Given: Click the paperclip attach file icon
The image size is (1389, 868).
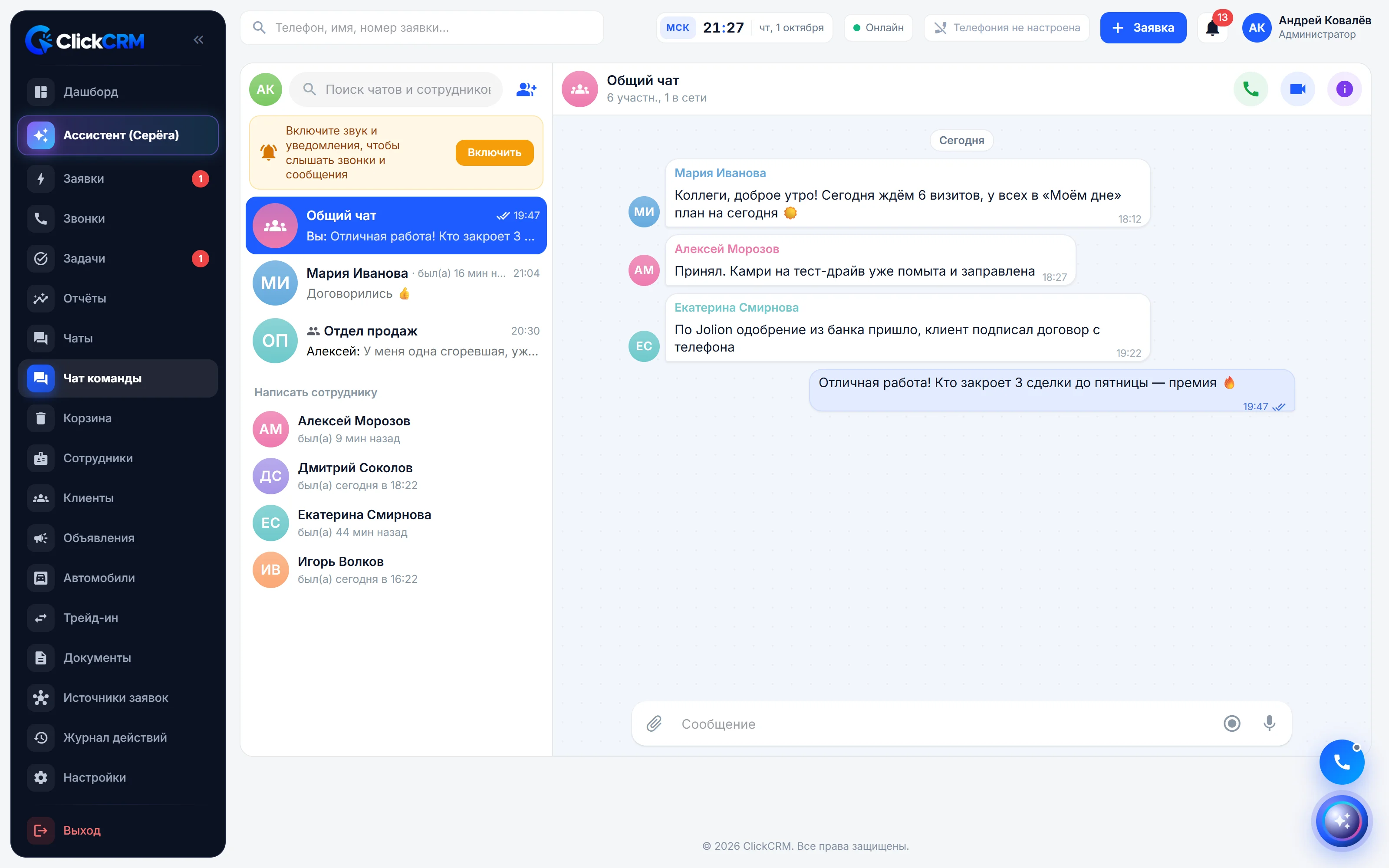Looking at the screenshot, I should coord(654,723).
